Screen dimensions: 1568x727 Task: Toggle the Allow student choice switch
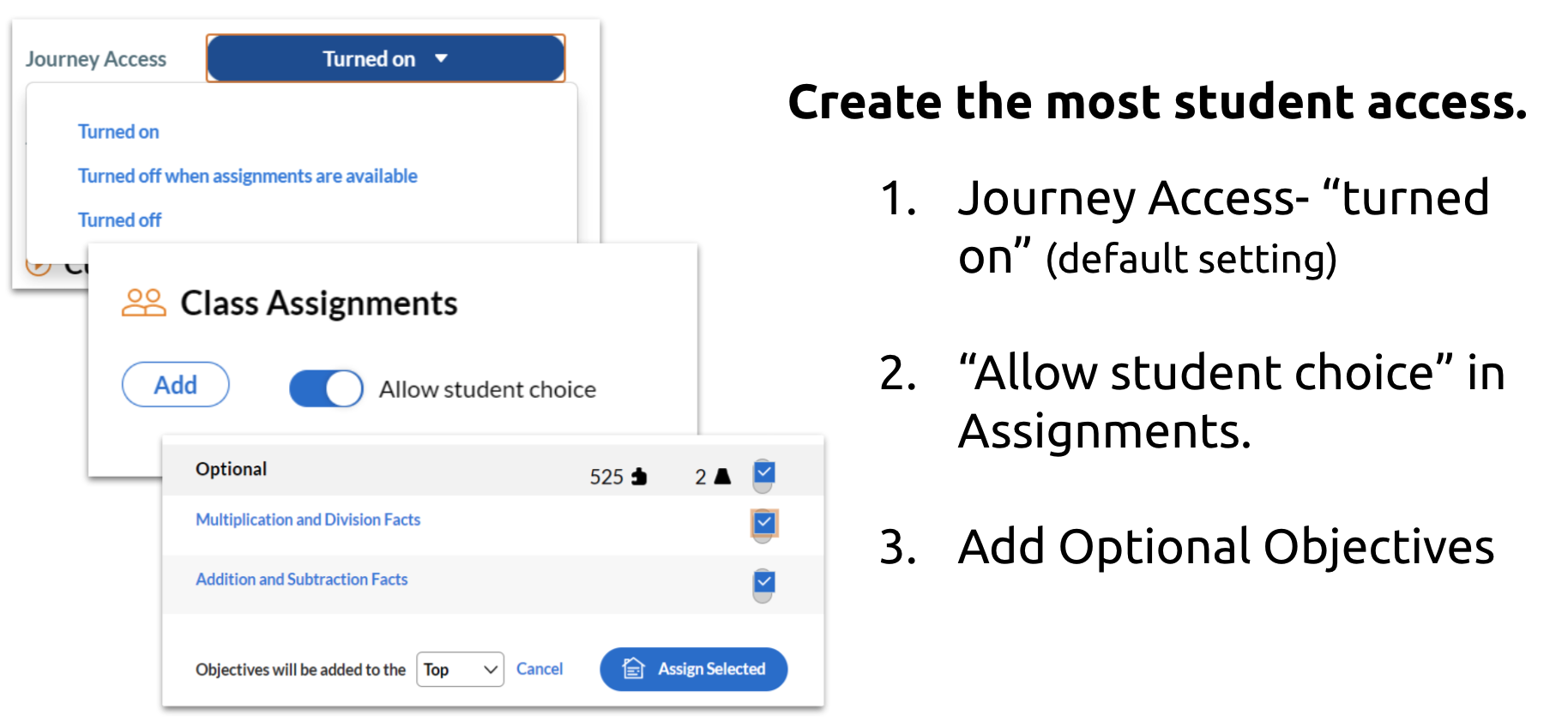[x=326, y=388]
